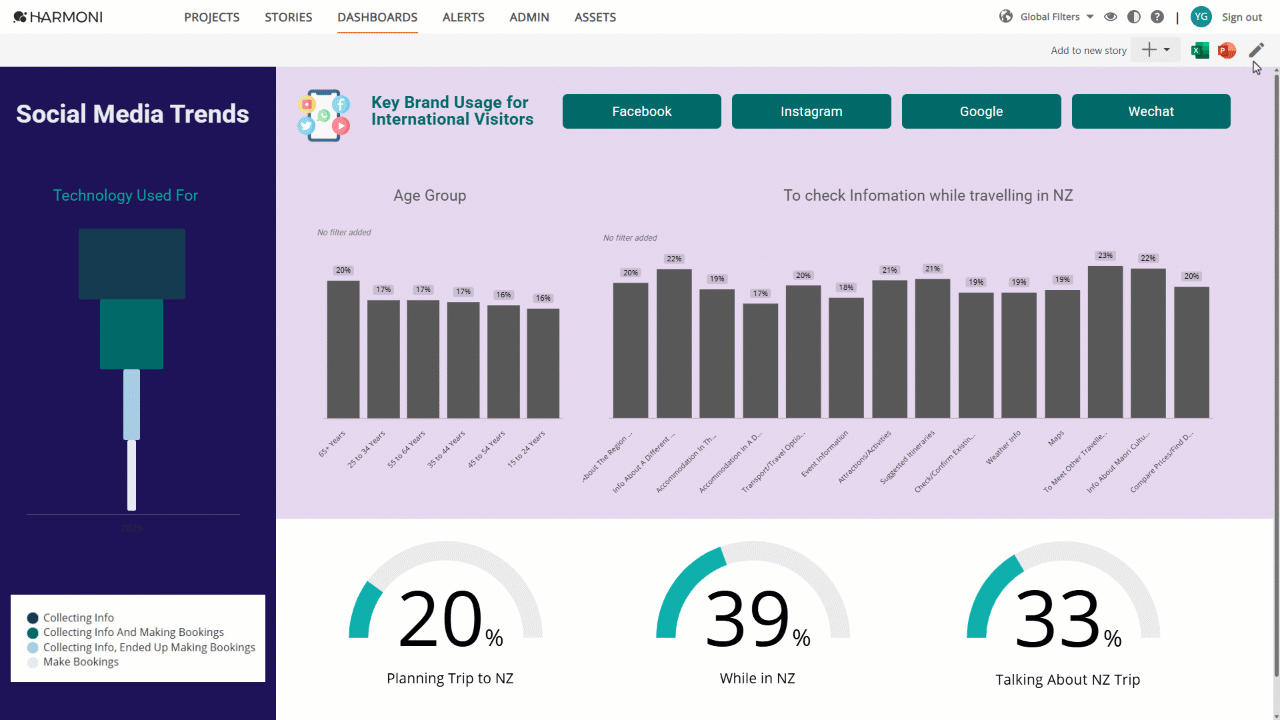The image size is (1280, 720).
Task: Open the help question mark icon
Action: click(x=1157, y=17)
